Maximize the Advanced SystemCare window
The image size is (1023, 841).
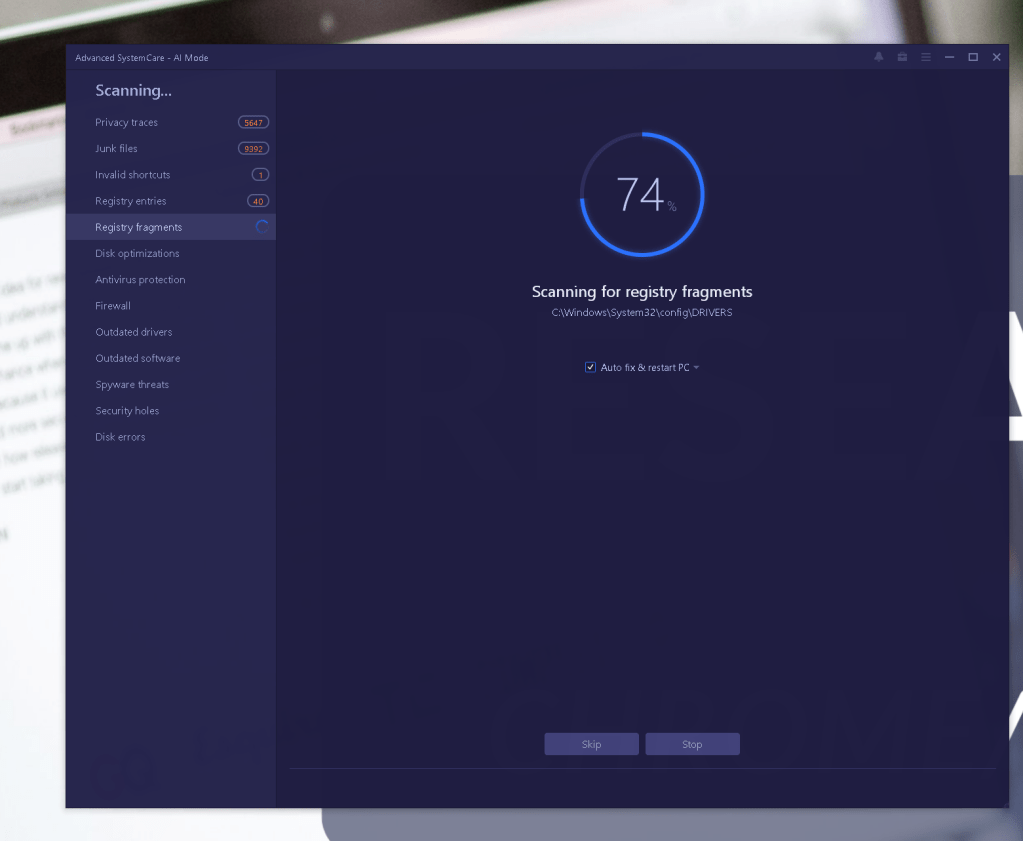[973, 57]
